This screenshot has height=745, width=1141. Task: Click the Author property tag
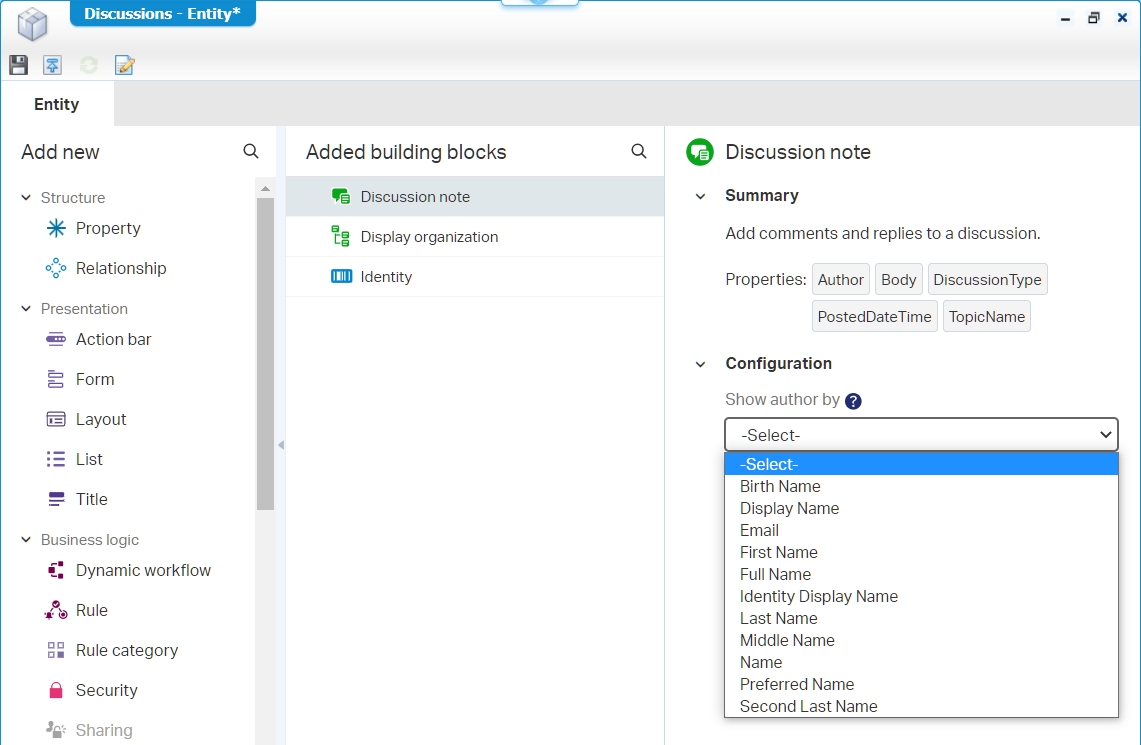pos(840,280)
